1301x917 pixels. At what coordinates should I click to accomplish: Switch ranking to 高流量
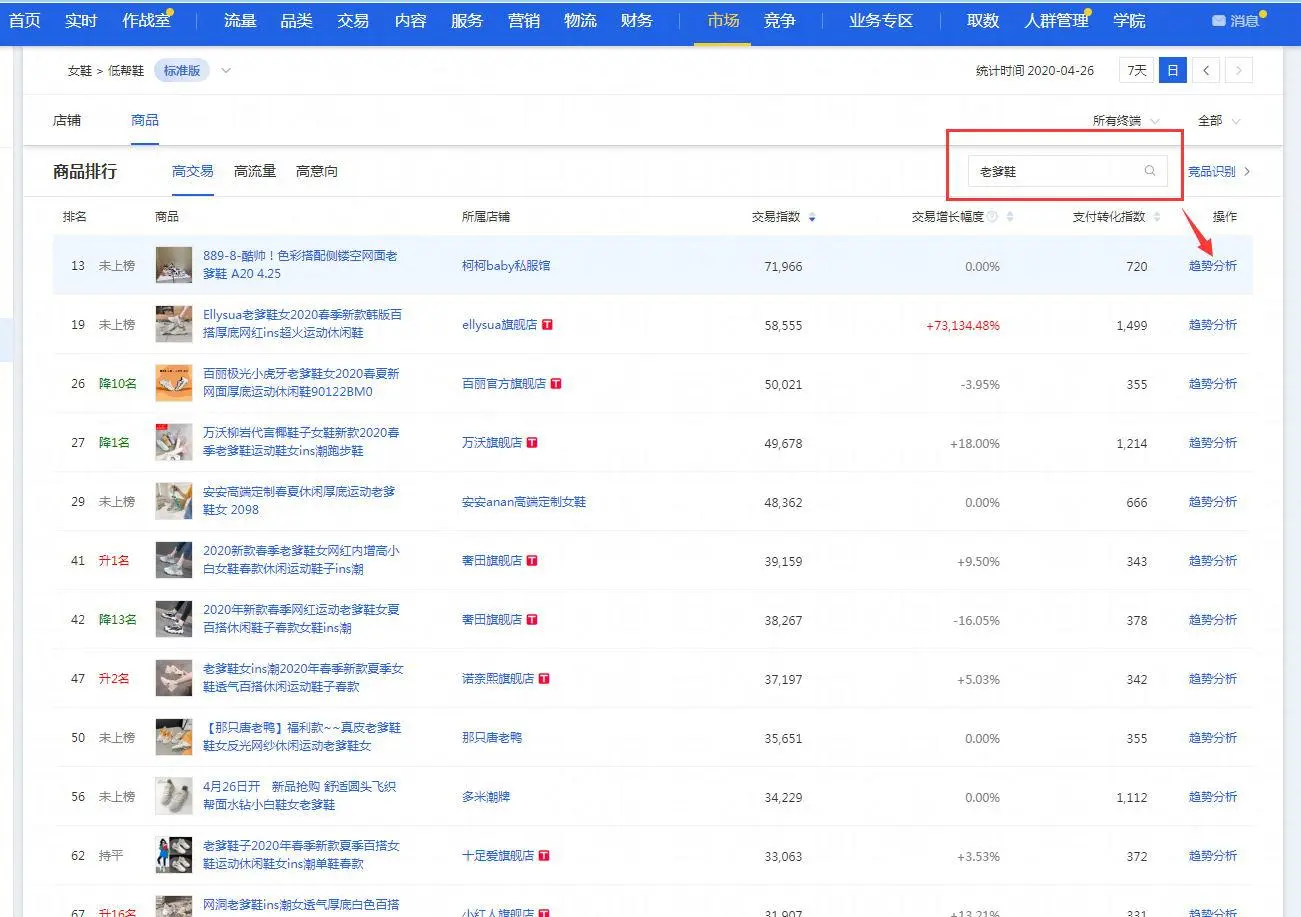point(254,171)
